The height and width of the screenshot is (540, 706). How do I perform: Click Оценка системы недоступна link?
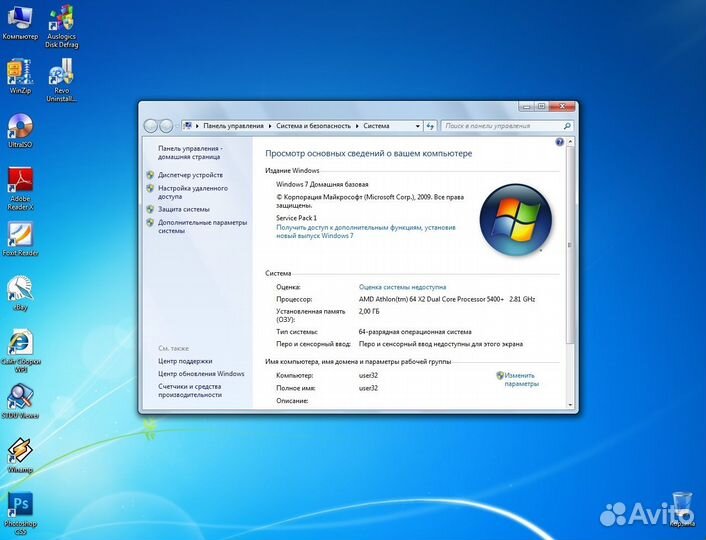[403, 287]
